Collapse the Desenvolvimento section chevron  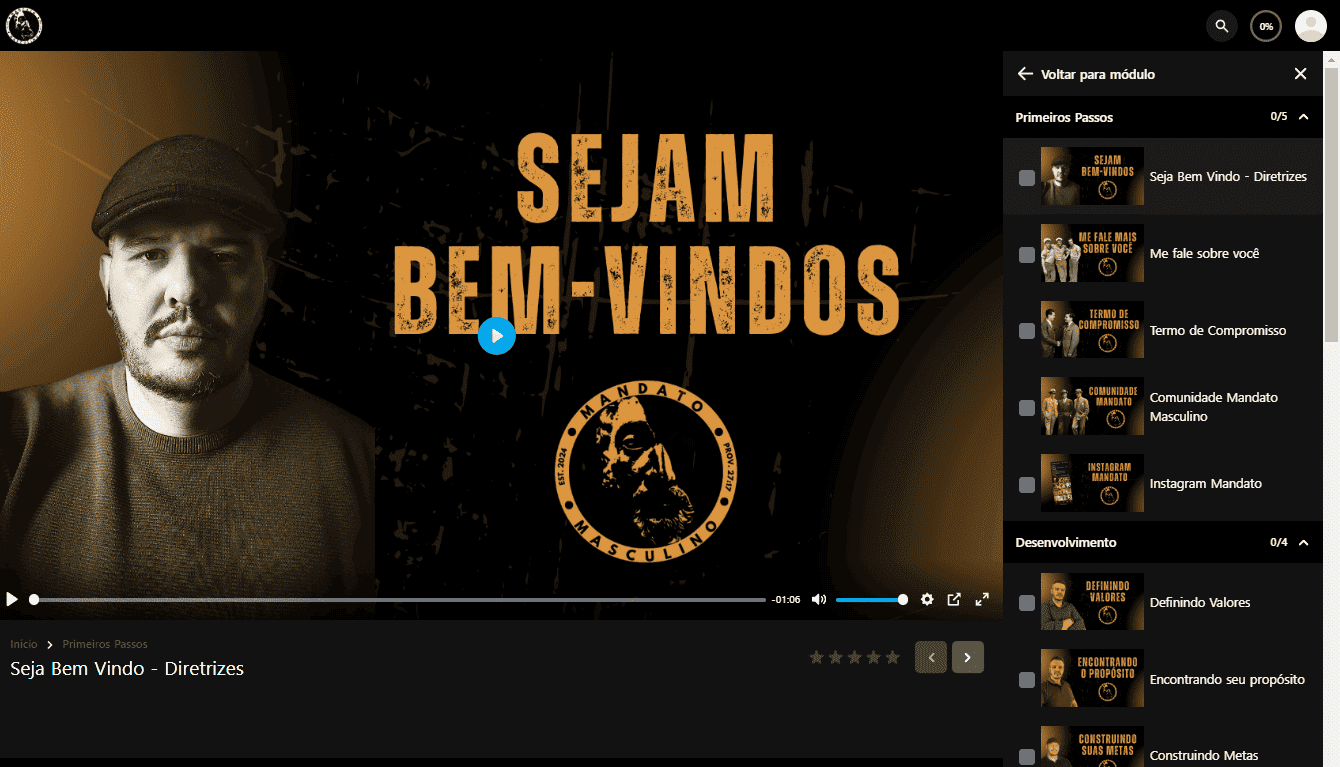pyautogui.click(x=1303, y=542)
